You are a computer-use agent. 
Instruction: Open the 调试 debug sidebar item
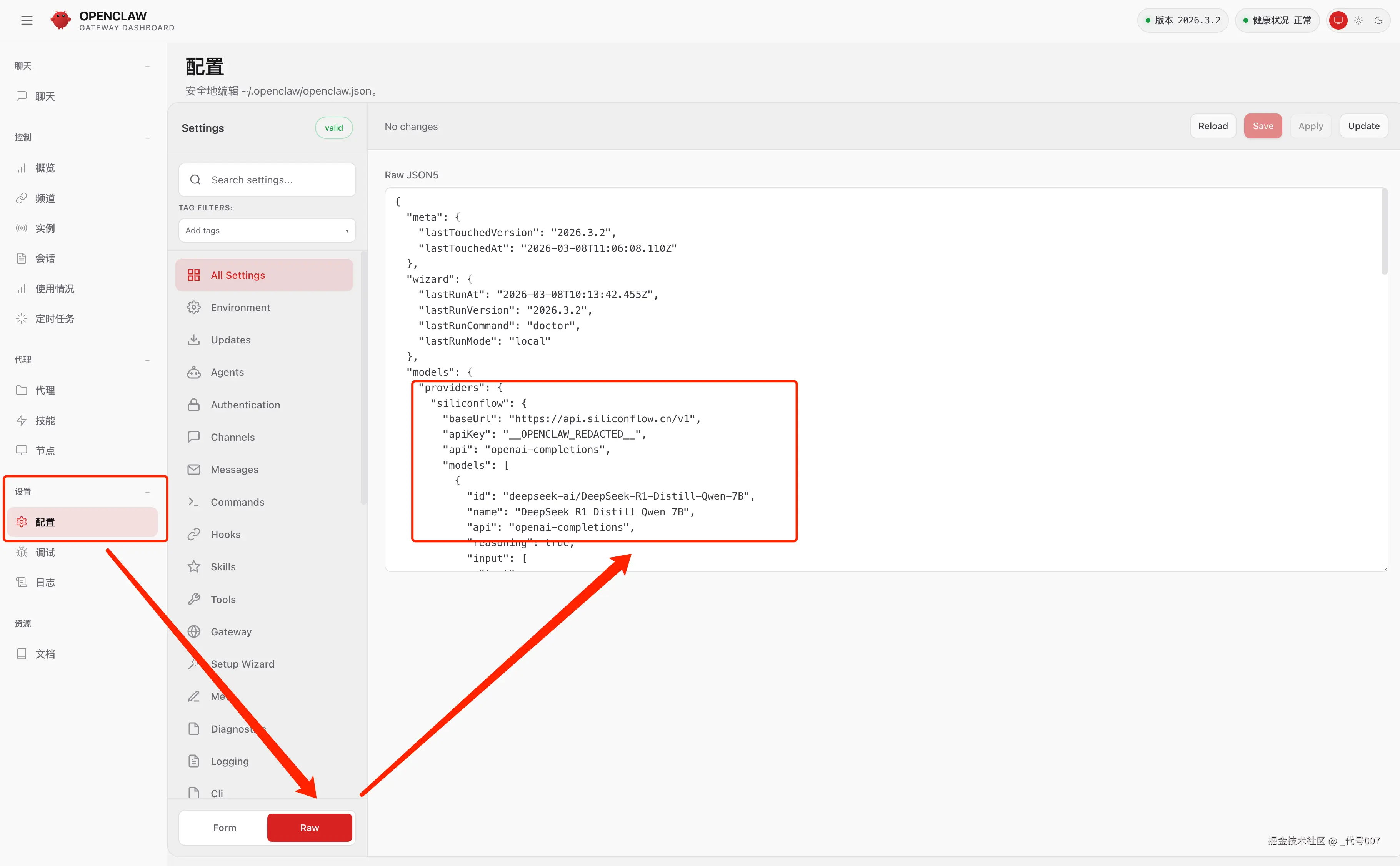tap(45, 552)
